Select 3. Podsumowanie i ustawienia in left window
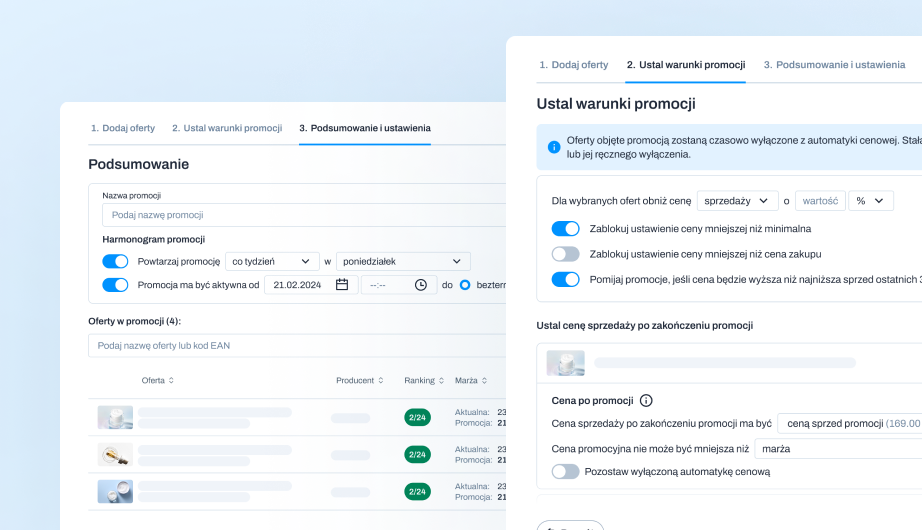 point(365,128)
